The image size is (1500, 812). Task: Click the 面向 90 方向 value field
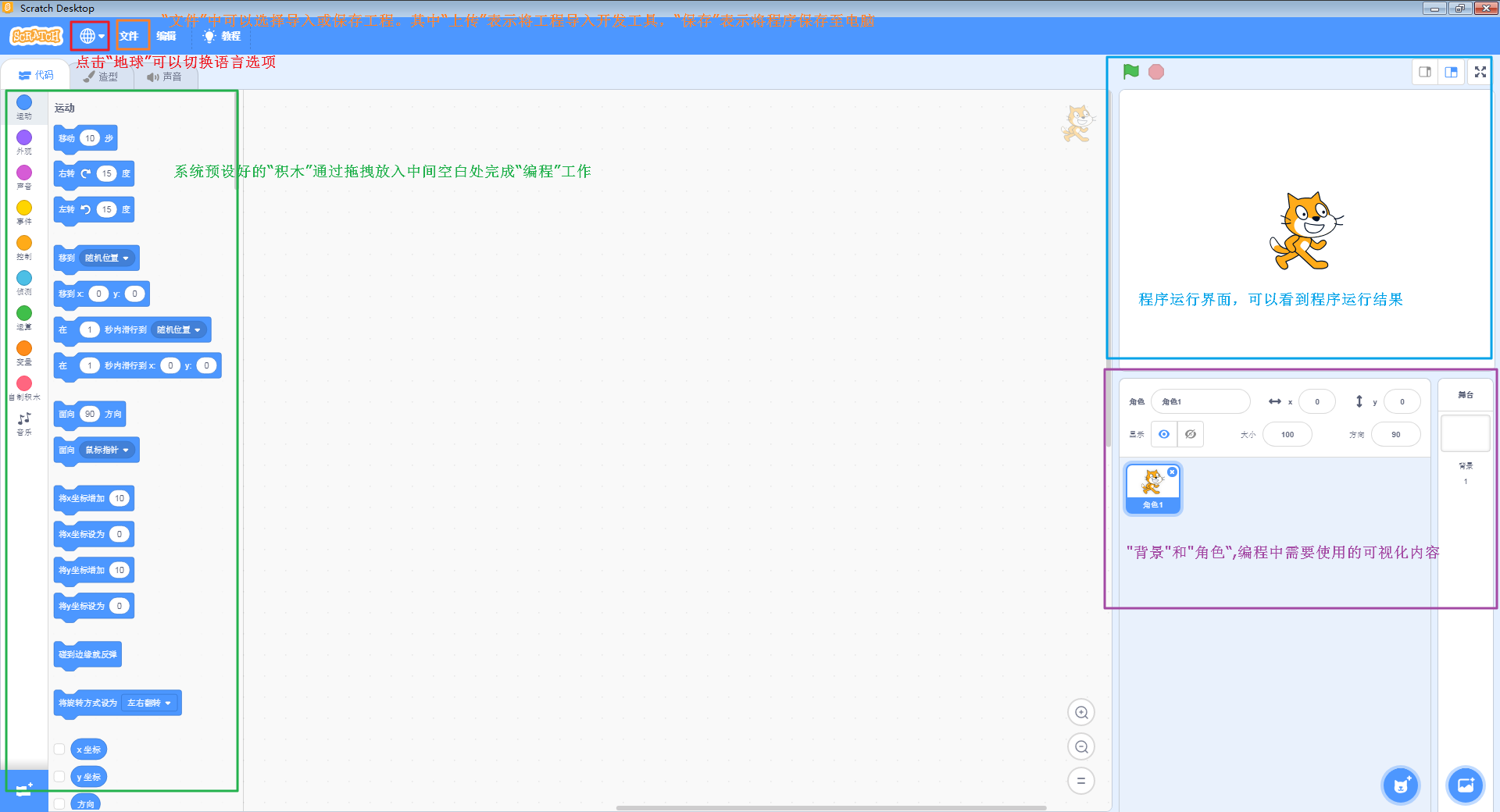pyautogui.click(x=90, y=414)
